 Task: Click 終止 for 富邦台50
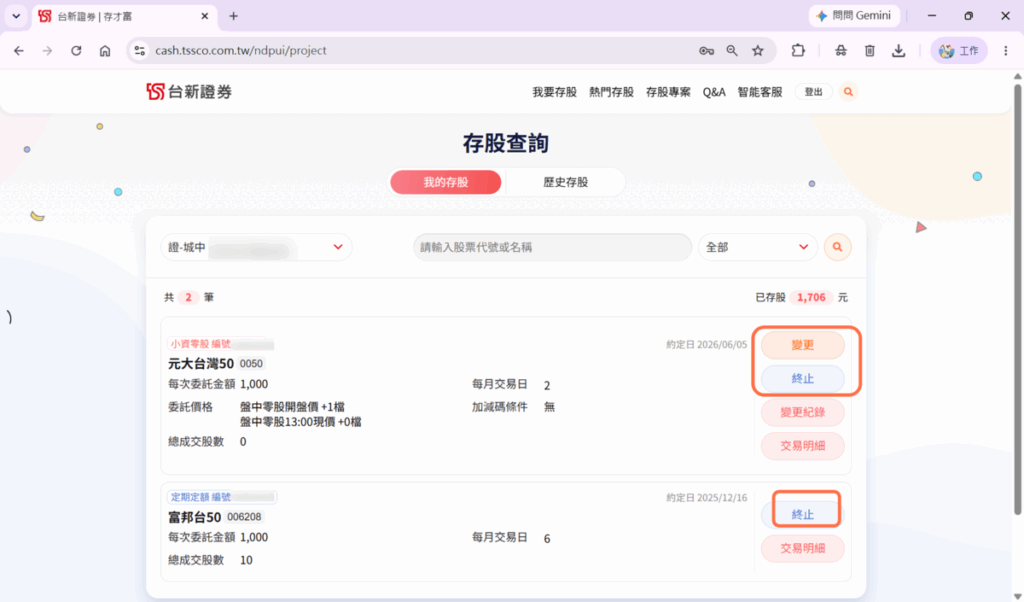tap(803, 515)
